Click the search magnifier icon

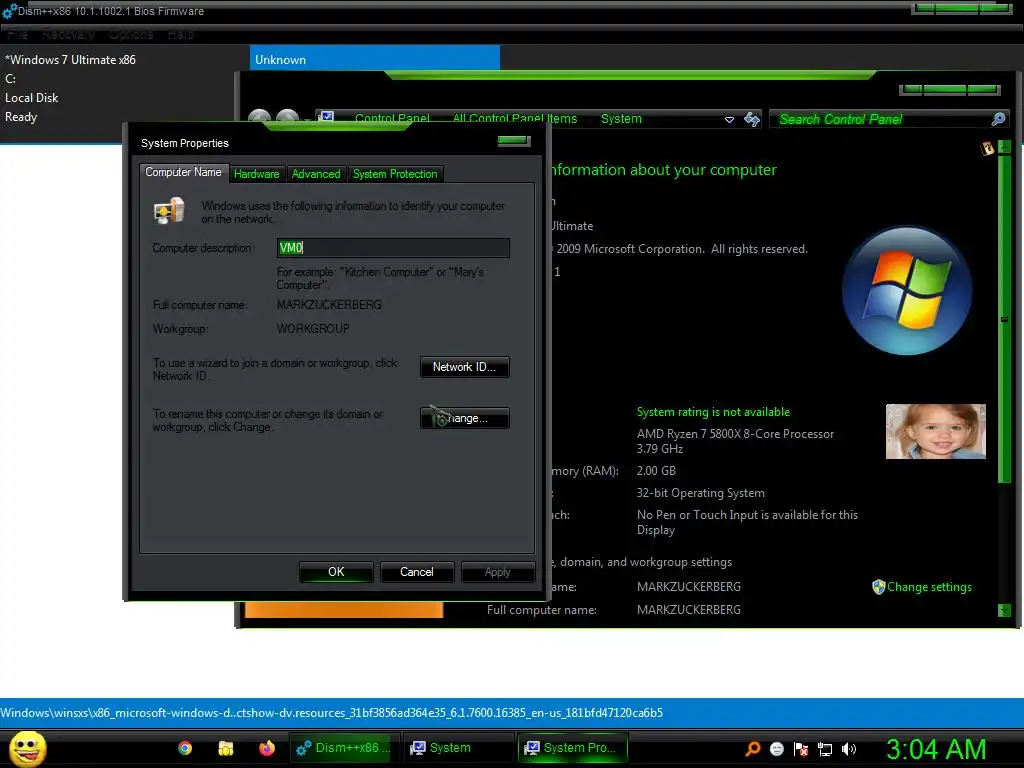(999, 119)
